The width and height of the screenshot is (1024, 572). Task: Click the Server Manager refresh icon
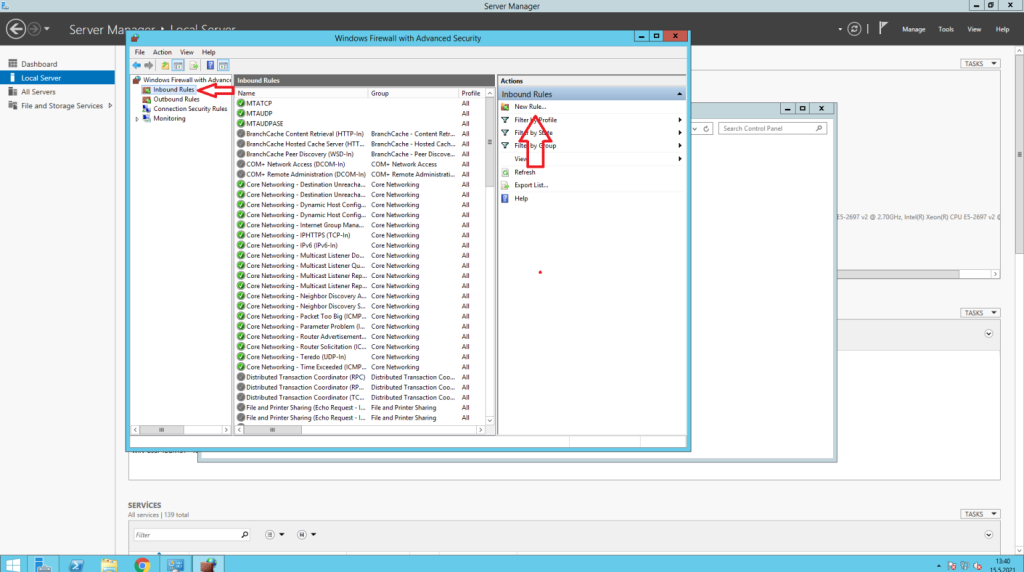click(854, 29)
